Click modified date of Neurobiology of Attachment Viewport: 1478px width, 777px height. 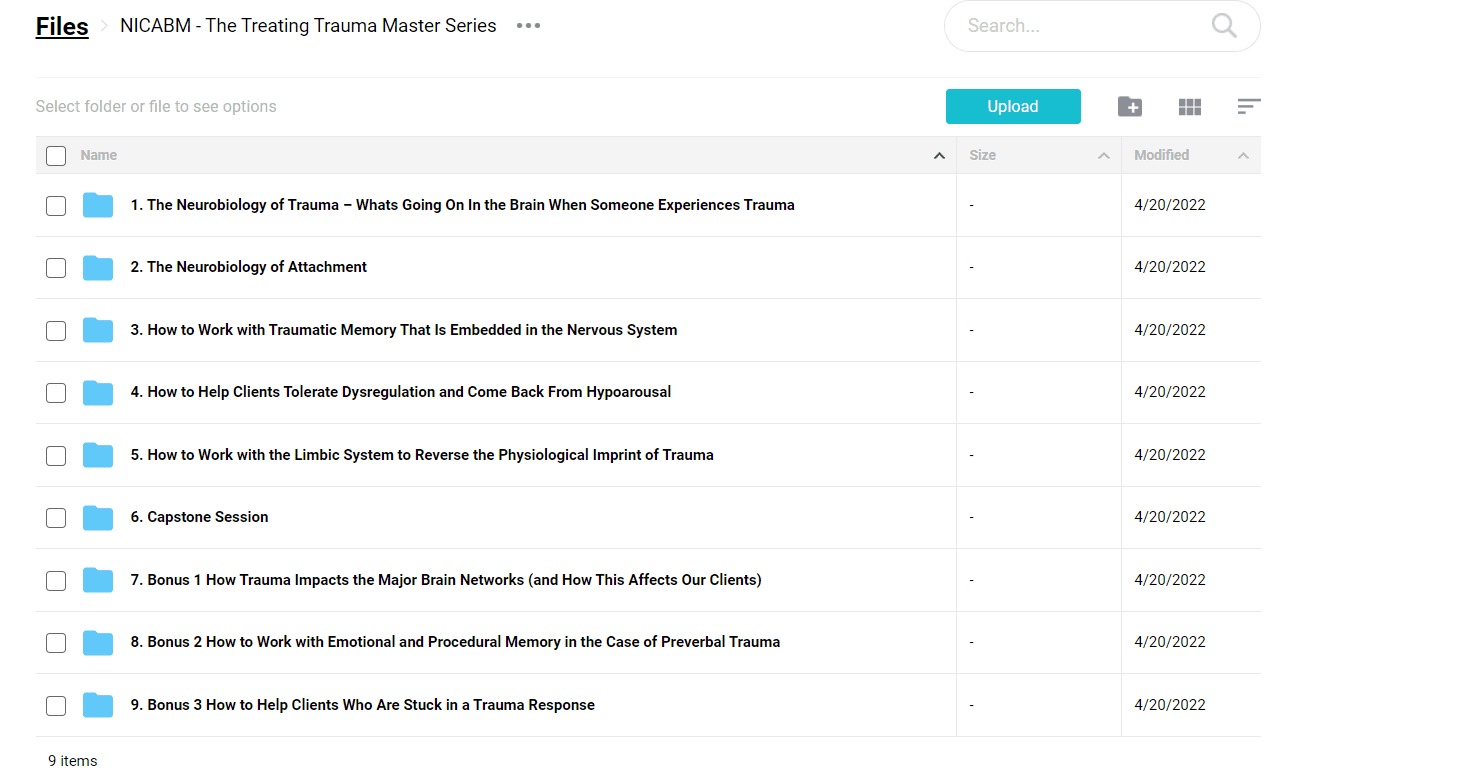[x=1170, y=267]
